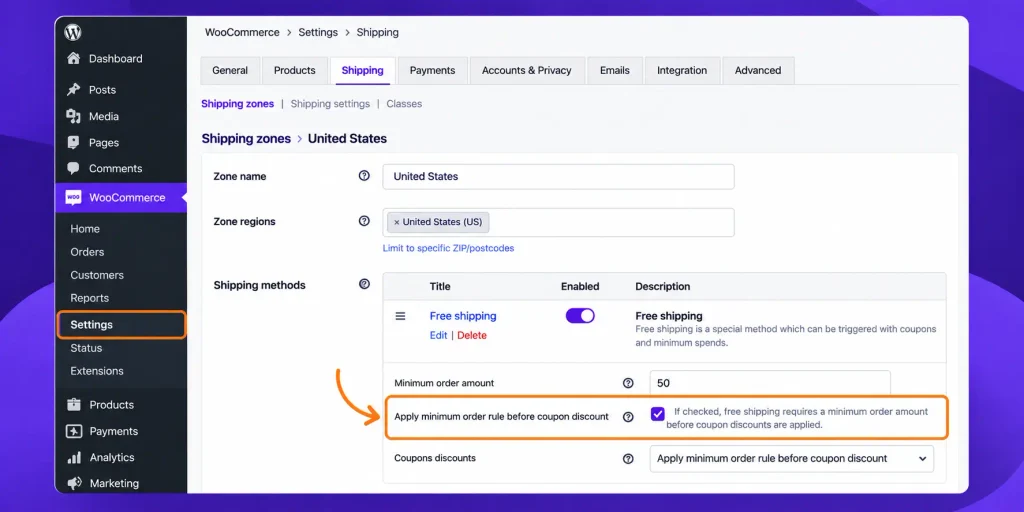Viewport: 1024px width, 512px height.
Task: Click help icon next to Zone regions
Action: pyautogui.click(x=364, y=221)
